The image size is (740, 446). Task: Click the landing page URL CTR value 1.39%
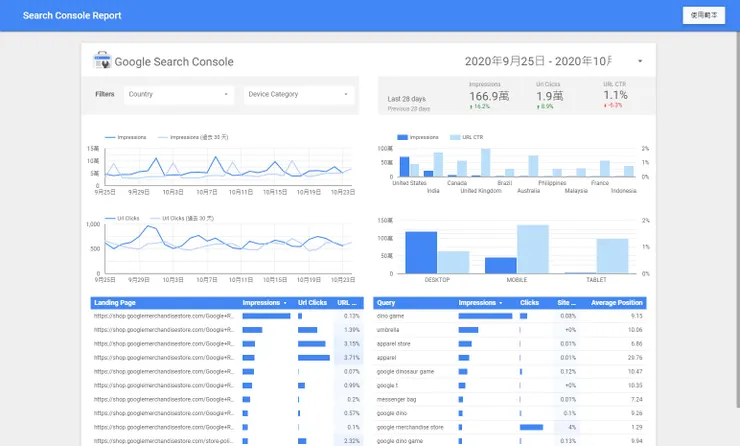tap(352, 330)
